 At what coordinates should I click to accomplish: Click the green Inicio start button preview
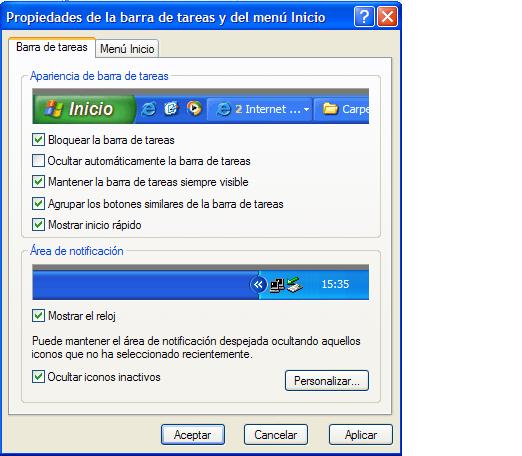84,109
